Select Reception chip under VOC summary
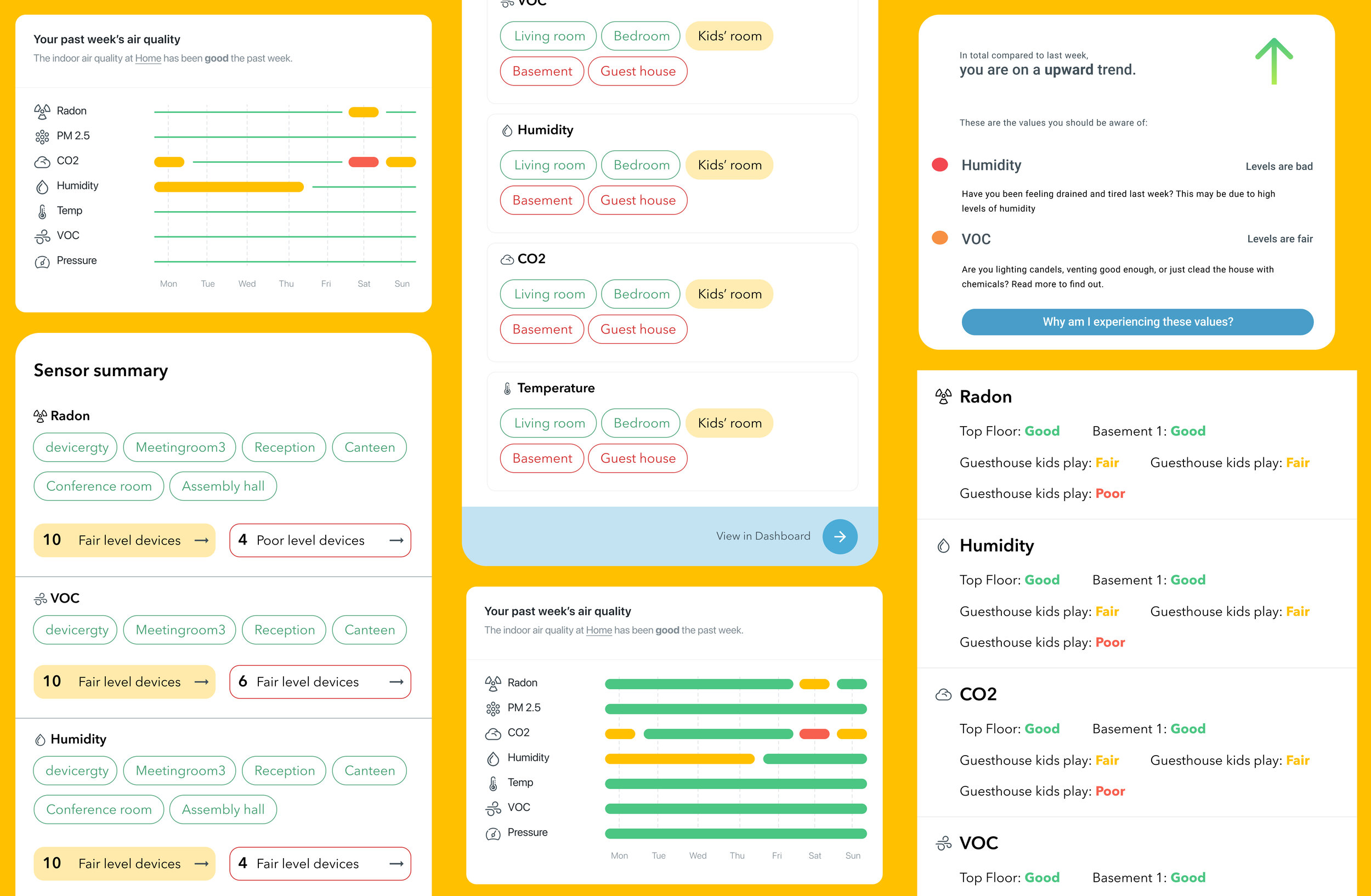The width and height of the screenshot is (1371, 896). click(x=284, y=630)
